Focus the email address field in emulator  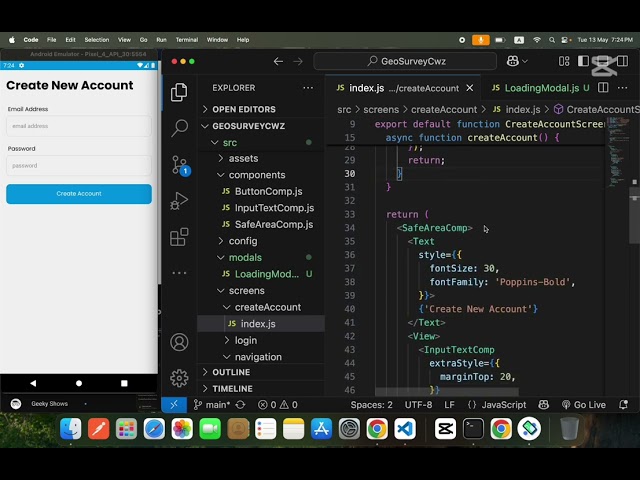(x=79, y=126)
